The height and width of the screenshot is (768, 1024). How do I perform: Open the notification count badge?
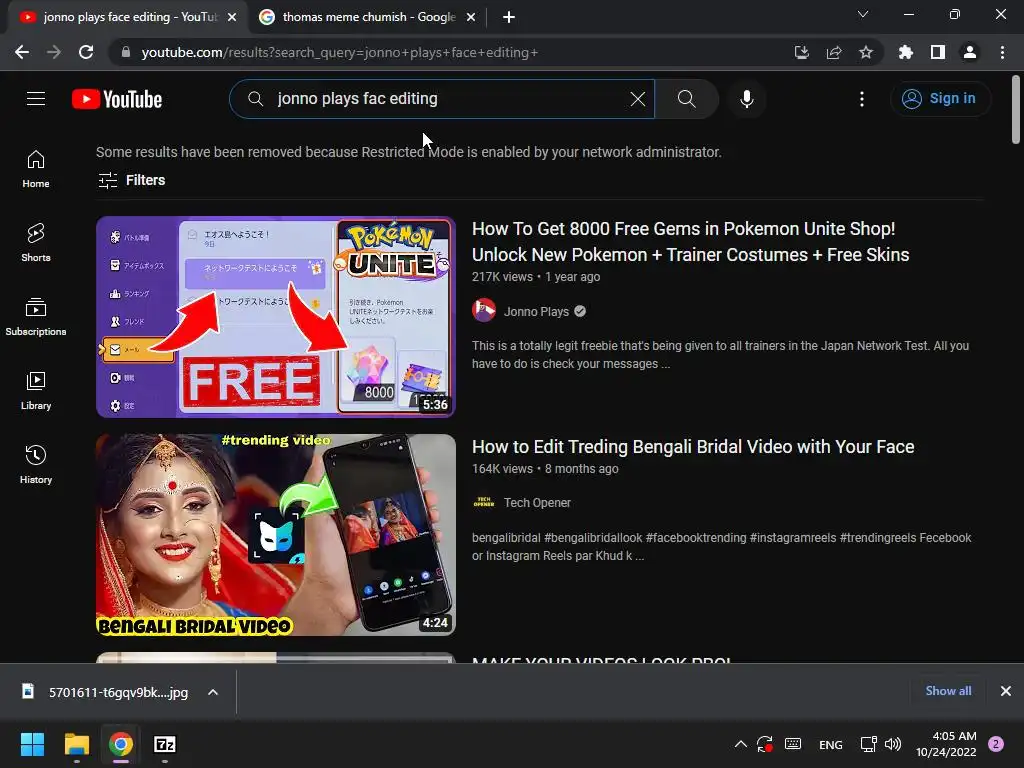point(996,744)
